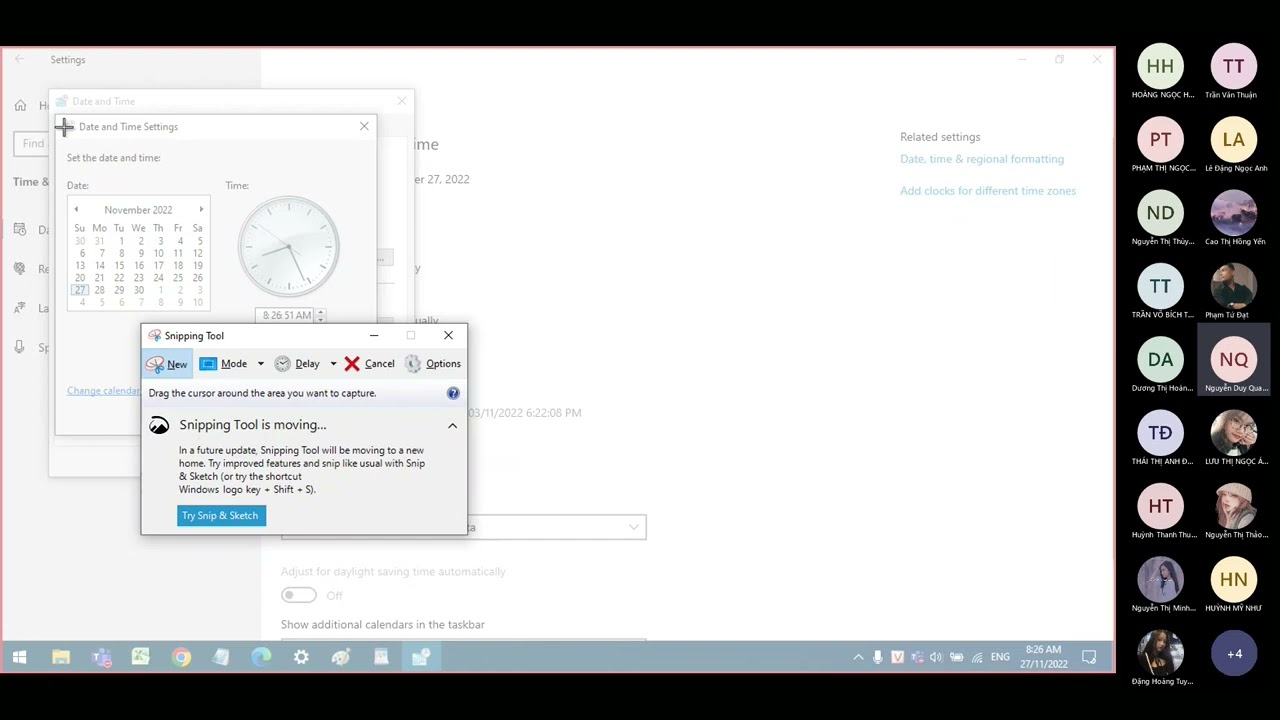Click the PT participant avatar
The height and width of the screenshot is (720, 1280).
[x=1160, y=139]
